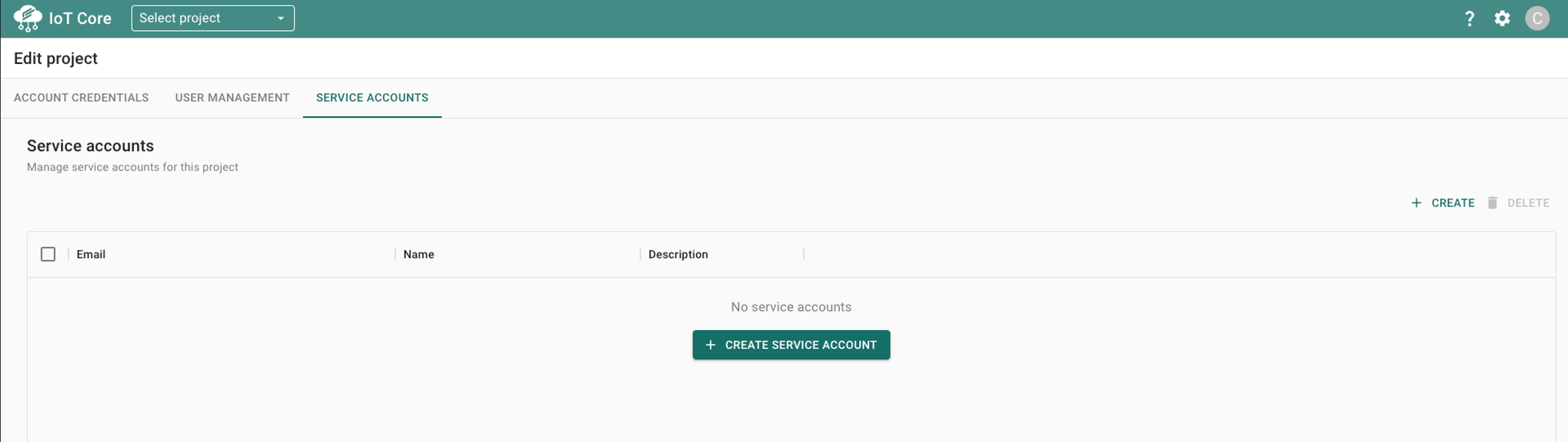Open settings with the gear icon

pyautogui.click(x=1502, y=18)
